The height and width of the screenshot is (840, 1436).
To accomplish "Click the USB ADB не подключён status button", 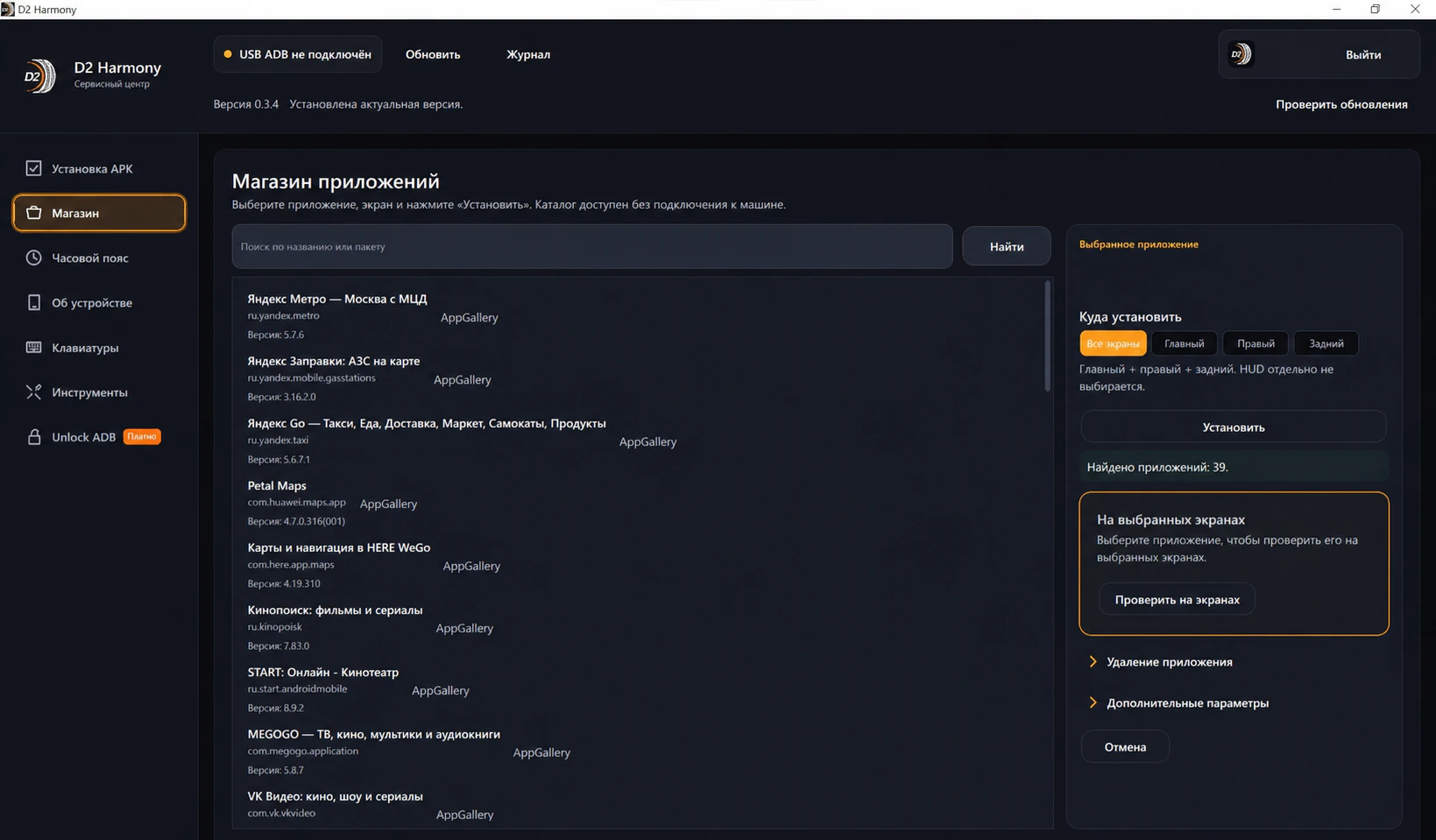I will 298,54.
